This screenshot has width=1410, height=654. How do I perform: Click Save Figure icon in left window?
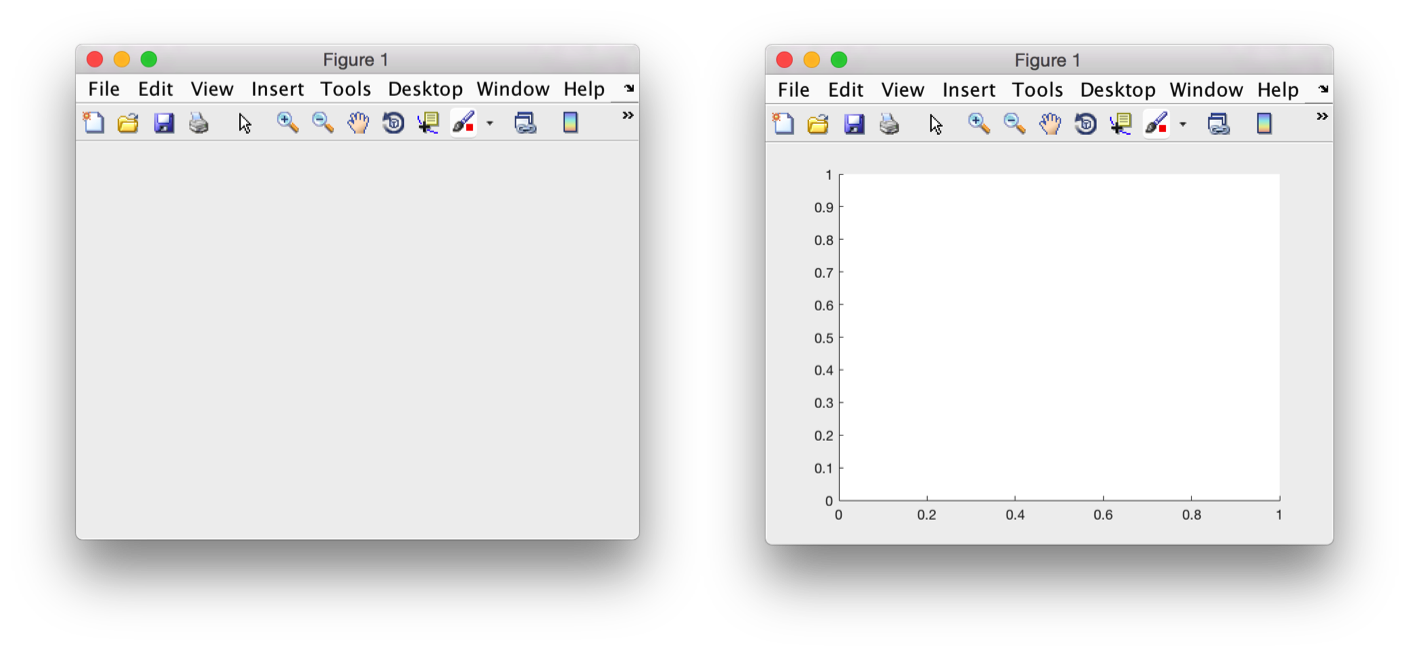(x=164, y=123)
